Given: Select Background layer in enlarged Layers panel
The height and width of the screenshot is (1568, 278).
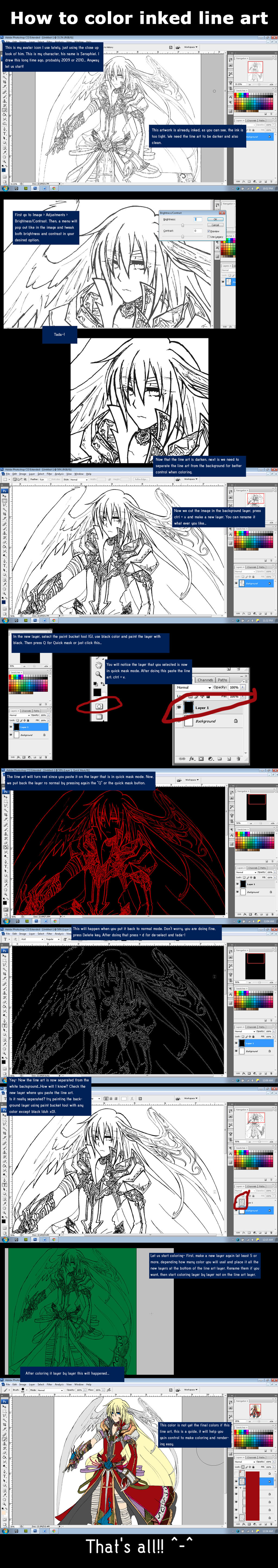Looking at the screenshot, I should pos(209,721).
